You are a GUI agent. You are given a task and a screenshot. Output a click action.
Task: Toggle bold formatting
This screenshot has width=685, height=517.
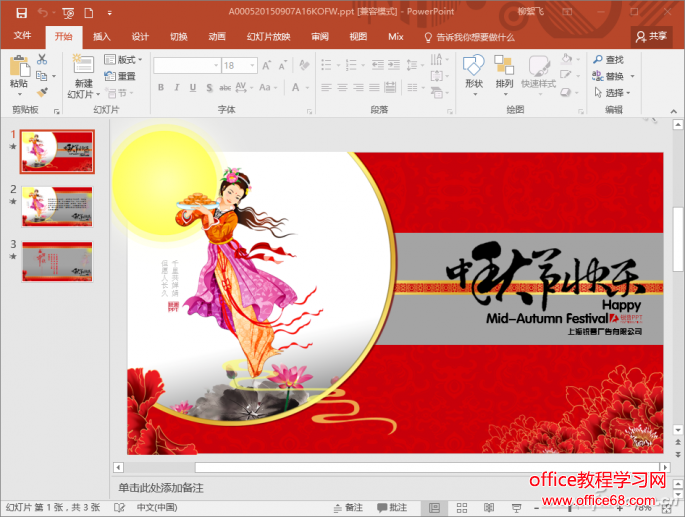click(161, 87)
